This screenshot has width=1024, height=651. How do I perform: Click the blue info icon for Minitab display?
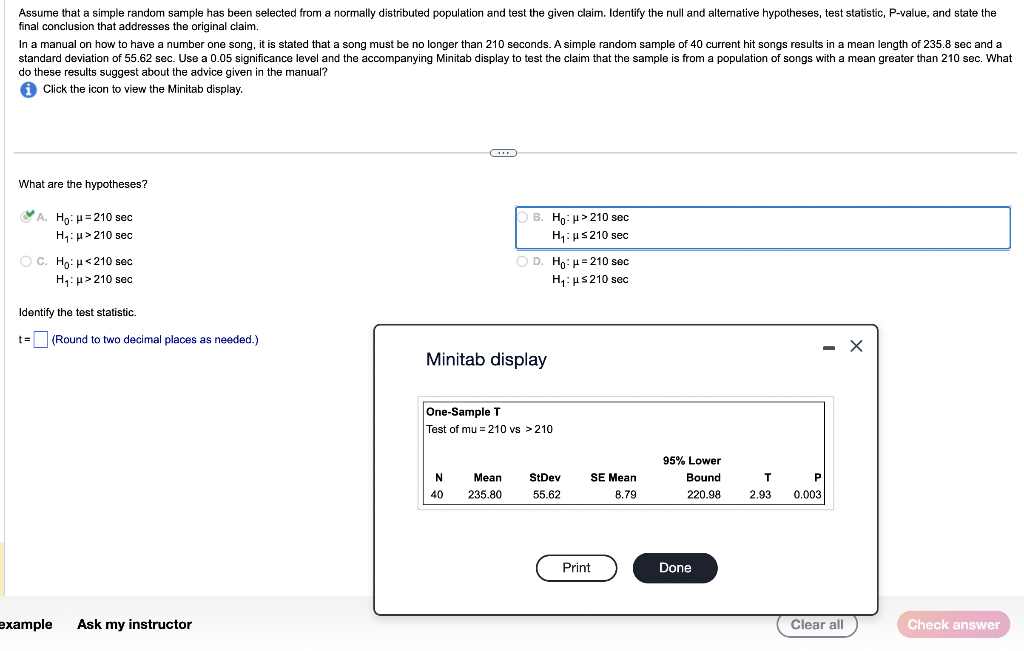click(28, 89)
